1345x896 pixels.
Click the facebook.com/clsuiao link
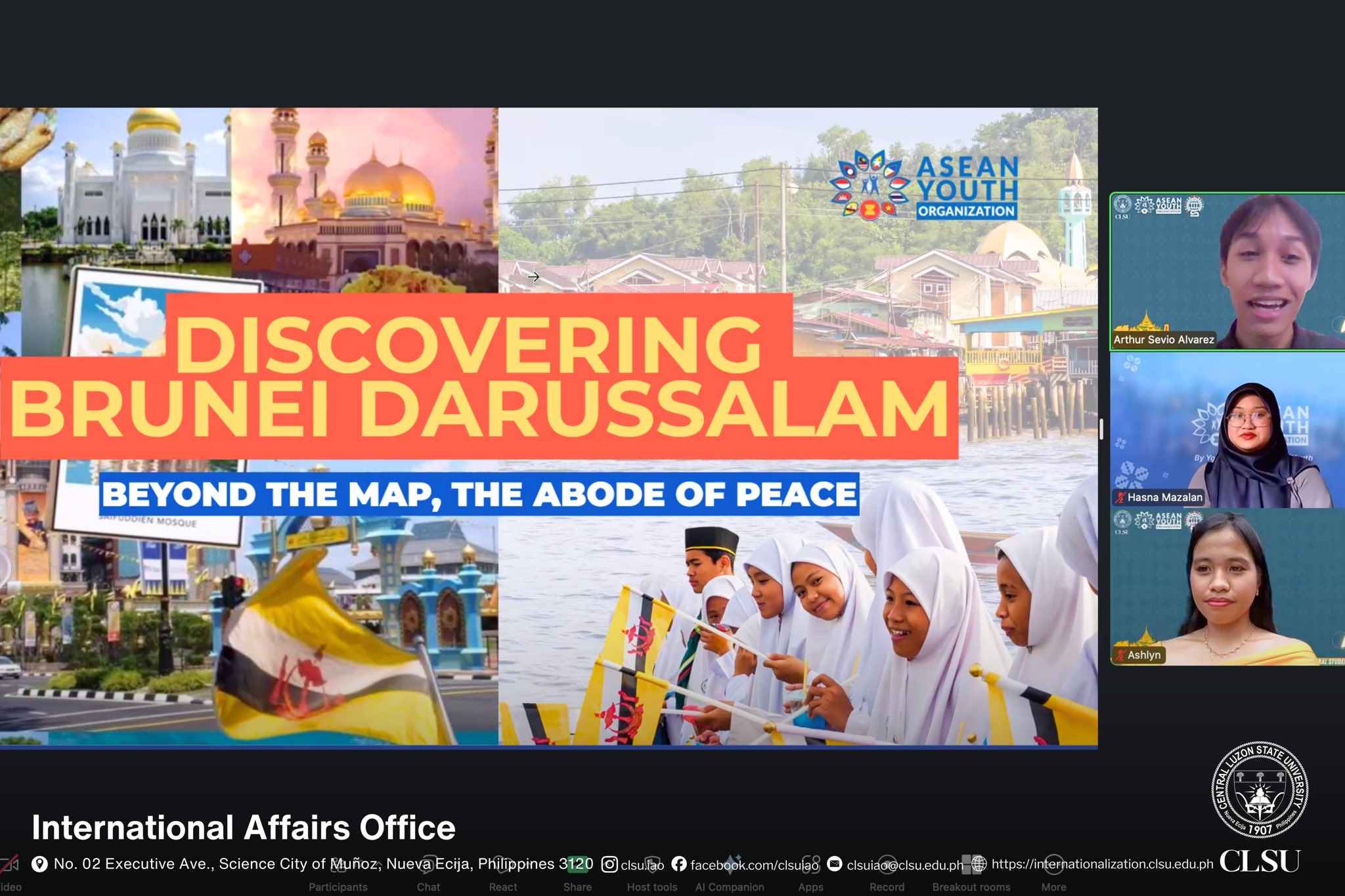point(754,864)
